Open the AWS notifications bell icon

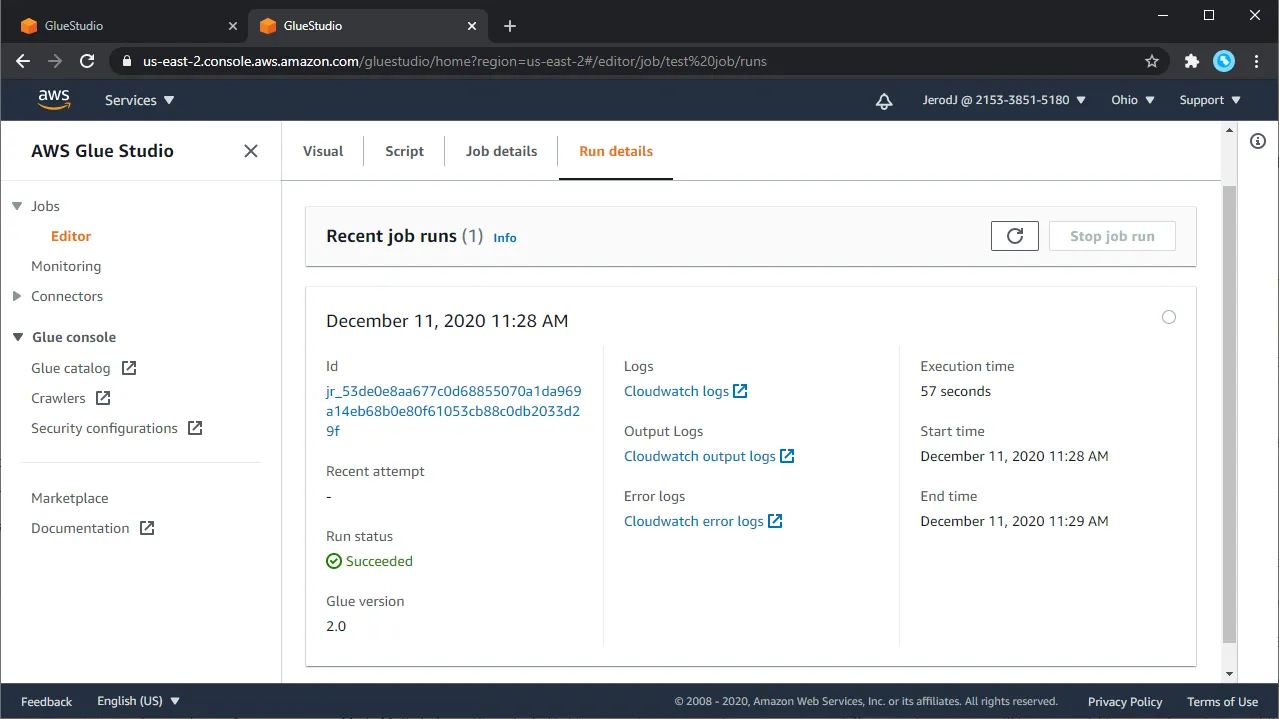click(883, 100)
